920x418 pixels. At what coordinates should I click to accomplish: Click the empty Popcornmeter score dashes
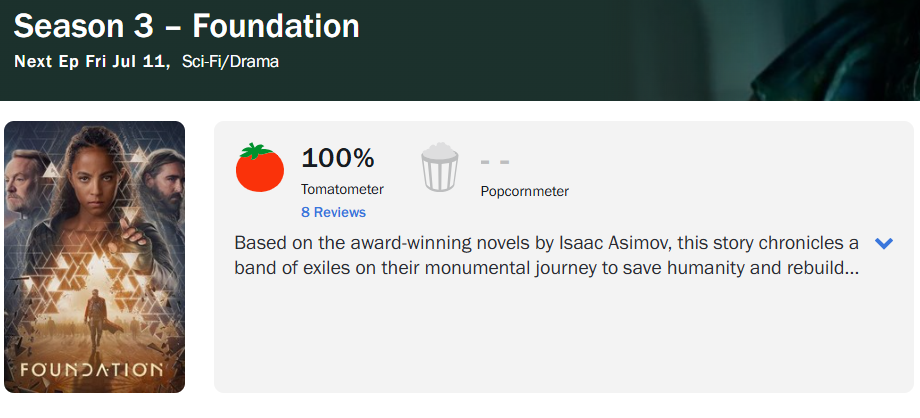point(495,162)
